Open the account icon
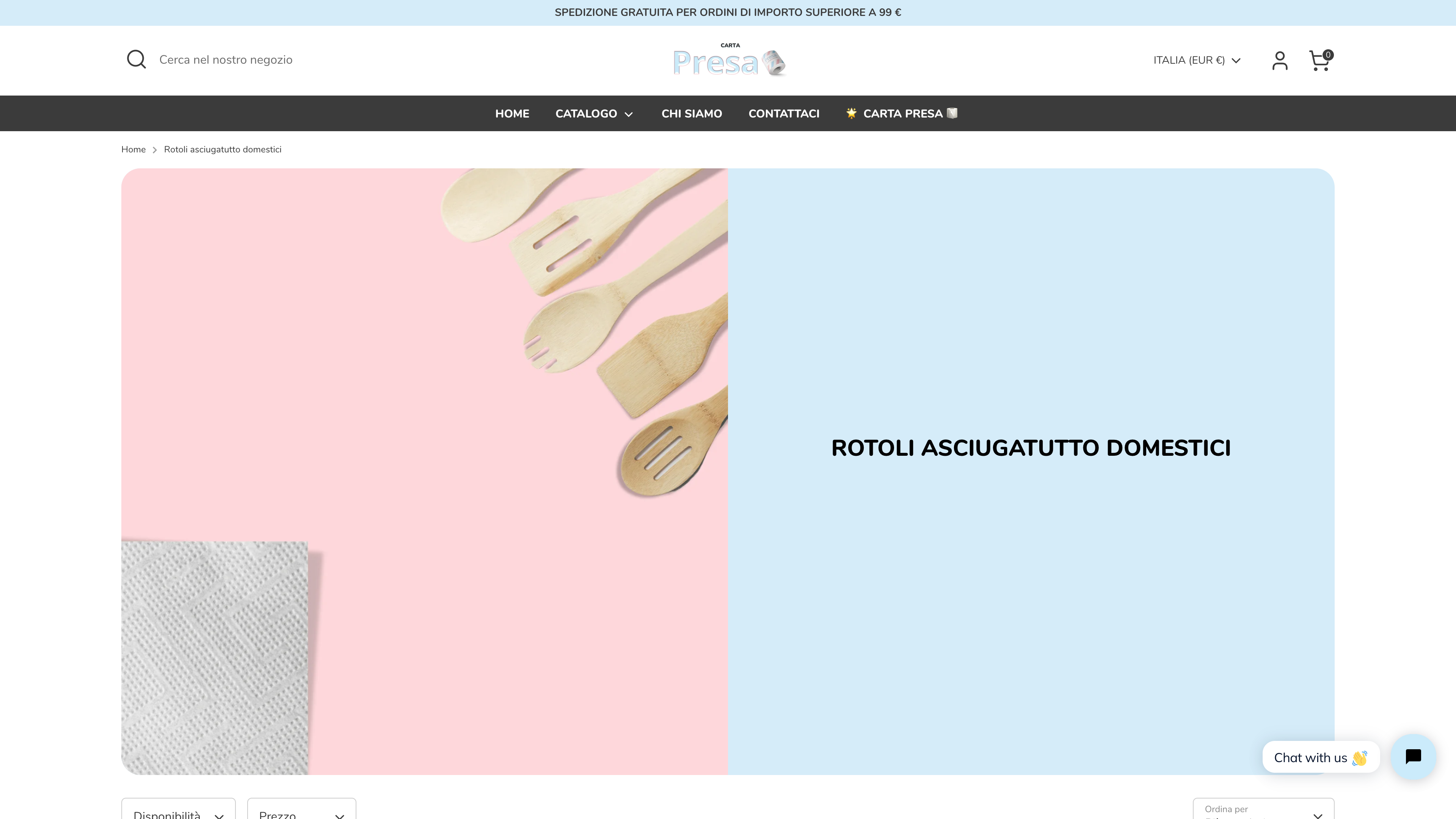The width and height of the screenshot is (1456, 819). coord(1280,60)
